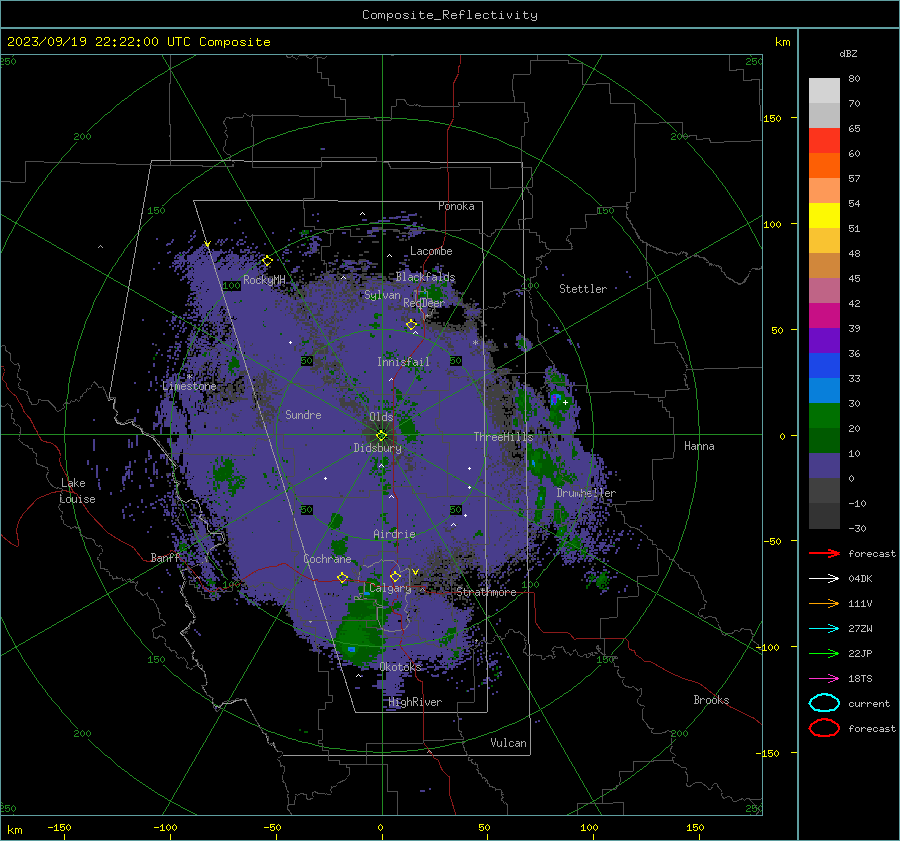This screenshot has width=900, height=841.
Task: Click the dark gray swatch above -30
Action: click(x=824, y=516)
